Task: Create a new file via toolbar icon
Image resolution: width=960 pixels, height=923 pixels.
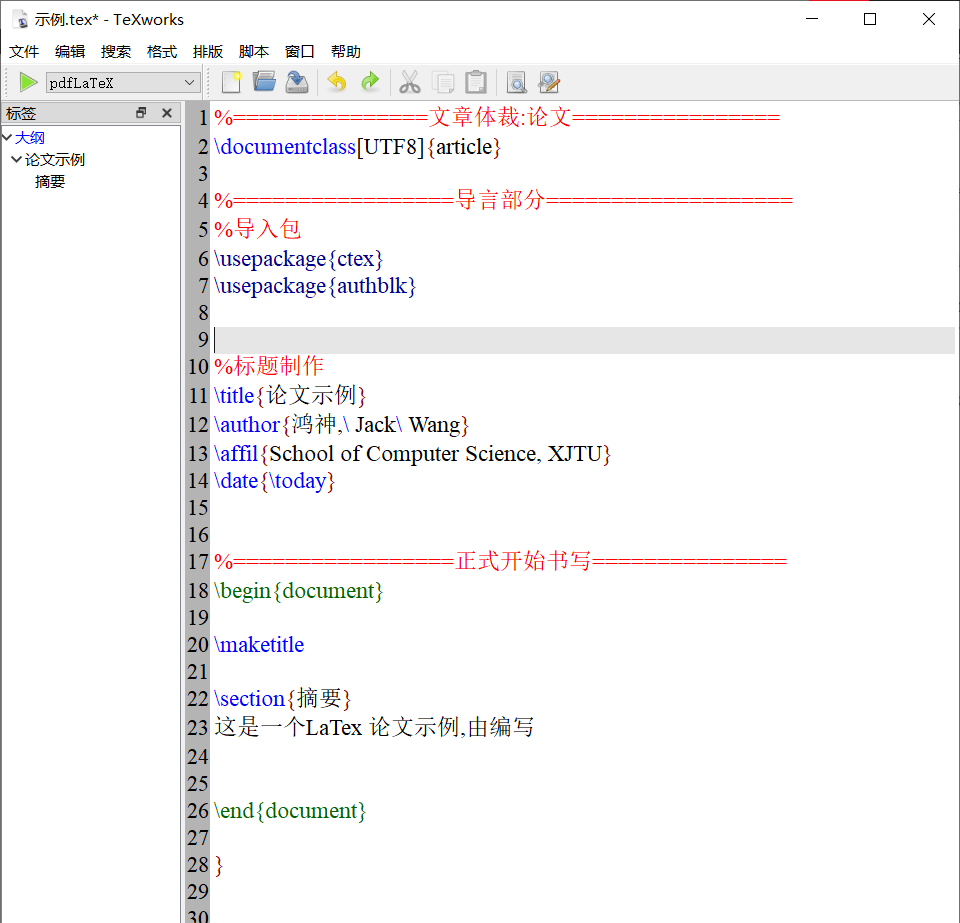Action: click(230, 82)
